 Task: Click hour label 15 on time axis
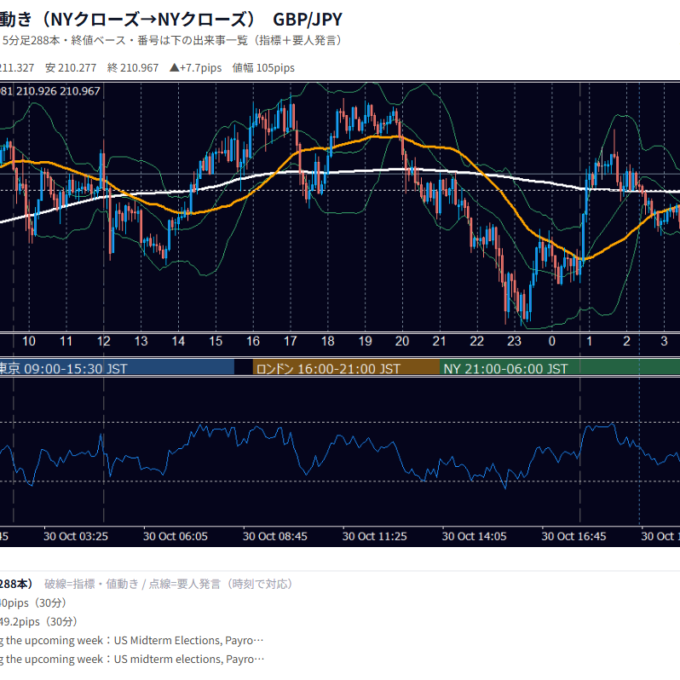pos(216,341)
